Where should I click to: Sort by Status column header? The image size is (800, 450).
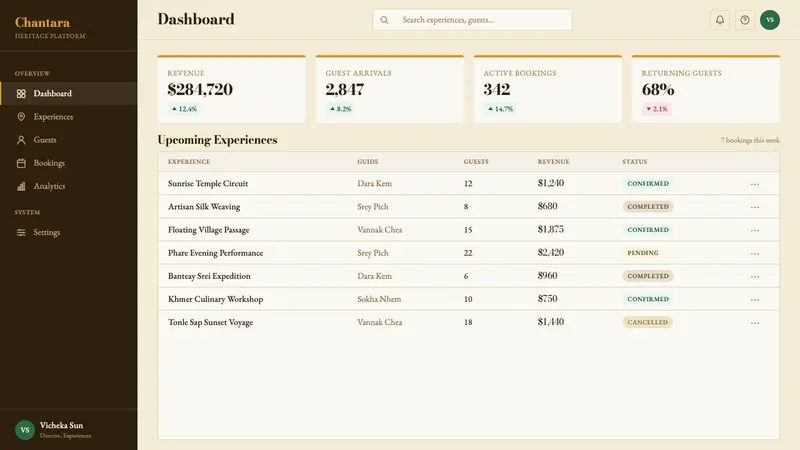coord(635,161)
